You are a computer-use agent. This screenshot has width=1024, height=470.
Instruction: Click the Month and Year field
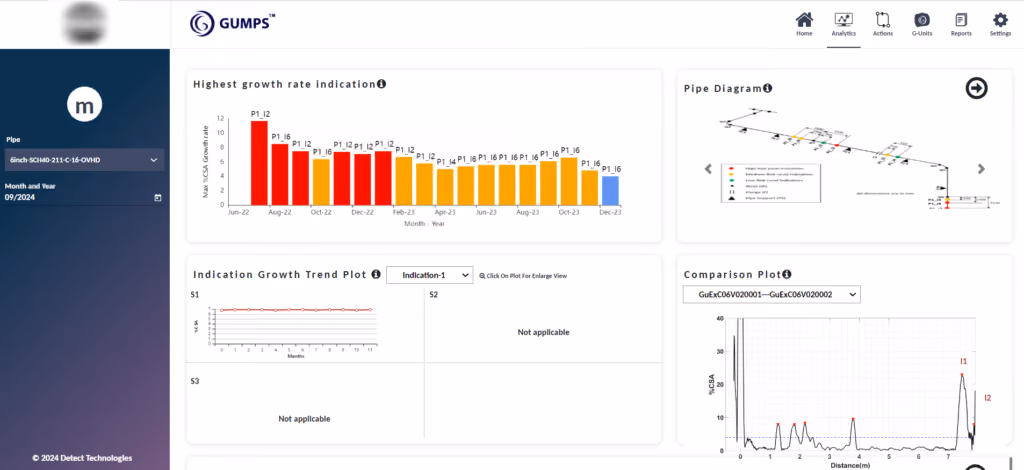click(84, 197)
